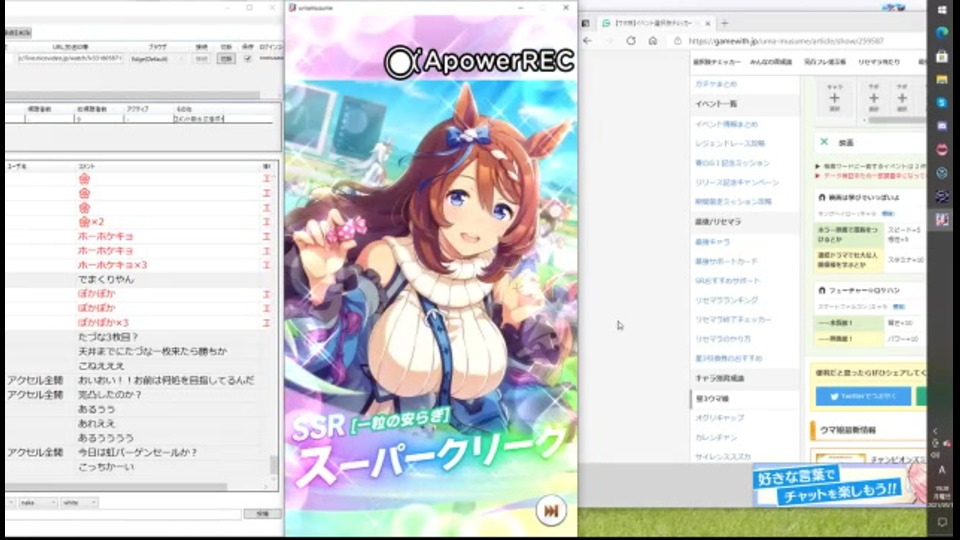This screenshot has width=960, height=540.
Task: Open the サイレンススズカ link
Action: (x=722, y=457)
